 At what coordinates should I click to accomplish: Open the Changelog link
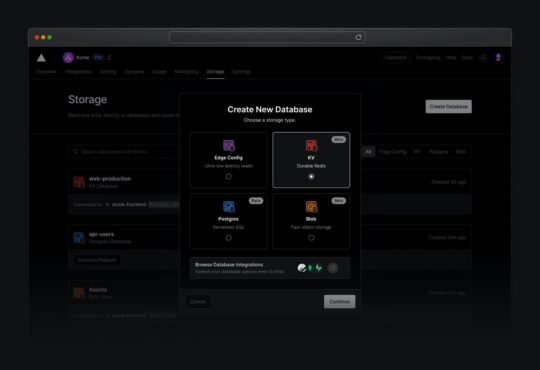(x=428, y=58)
